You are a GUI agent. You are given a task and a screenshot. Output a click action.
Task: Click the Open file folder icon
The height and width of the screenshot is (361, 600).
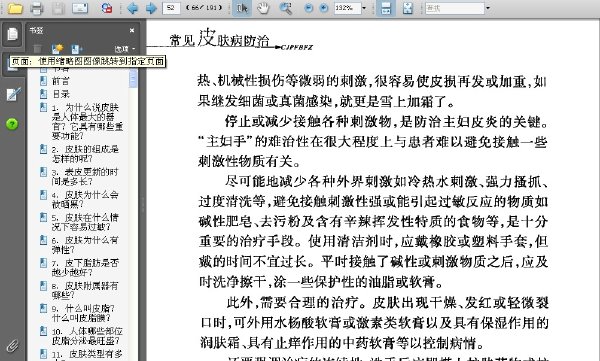[15, 8]
